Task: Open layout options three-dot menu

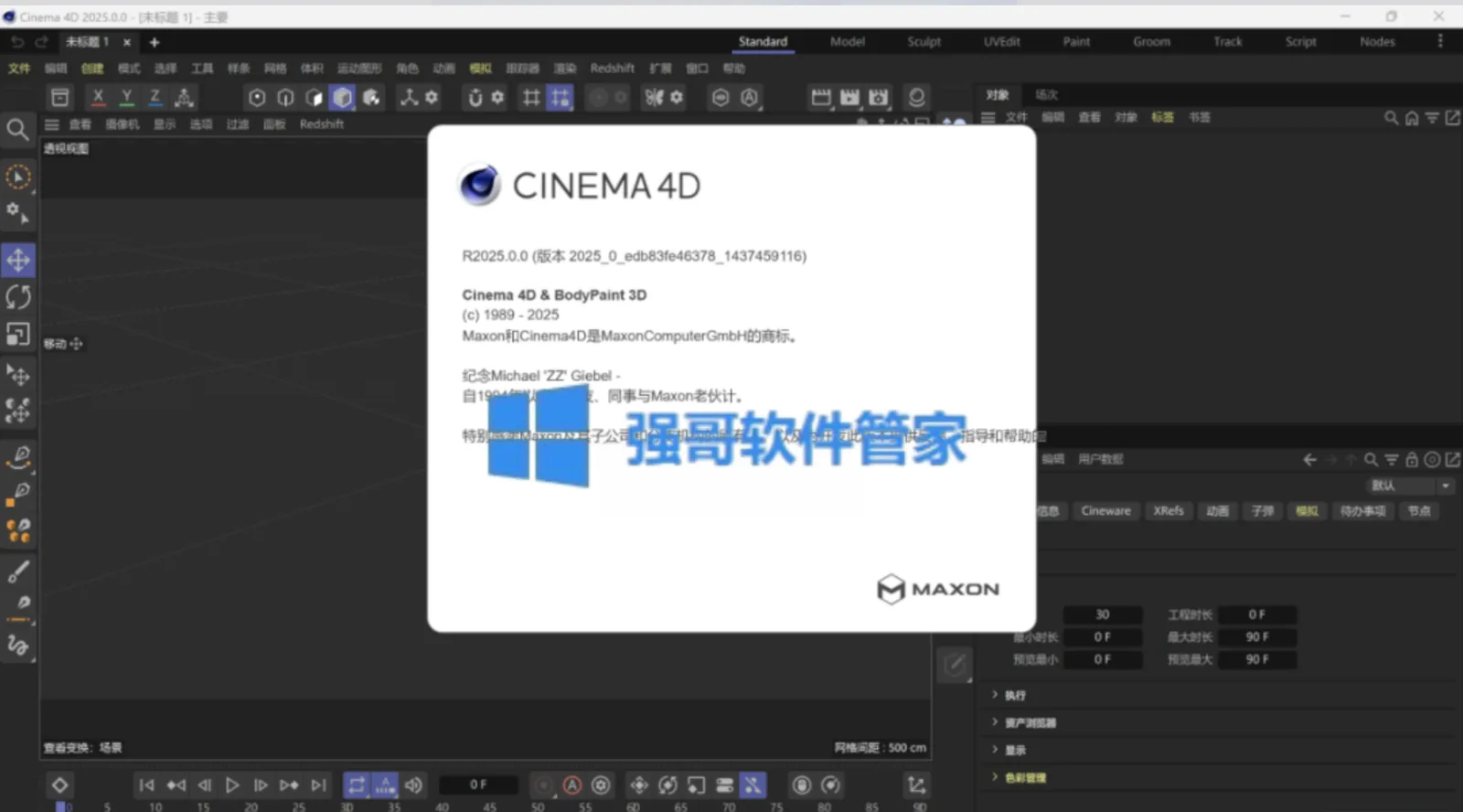Action: [x=1440, y=41]
